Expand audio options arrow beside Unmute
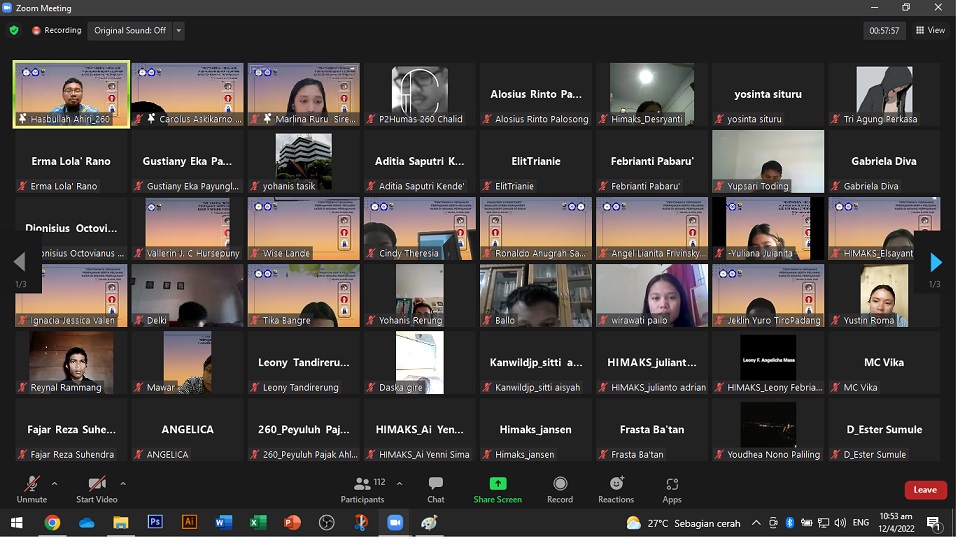Viewport: 960px width, 545px height. click(x=54, y=483)
